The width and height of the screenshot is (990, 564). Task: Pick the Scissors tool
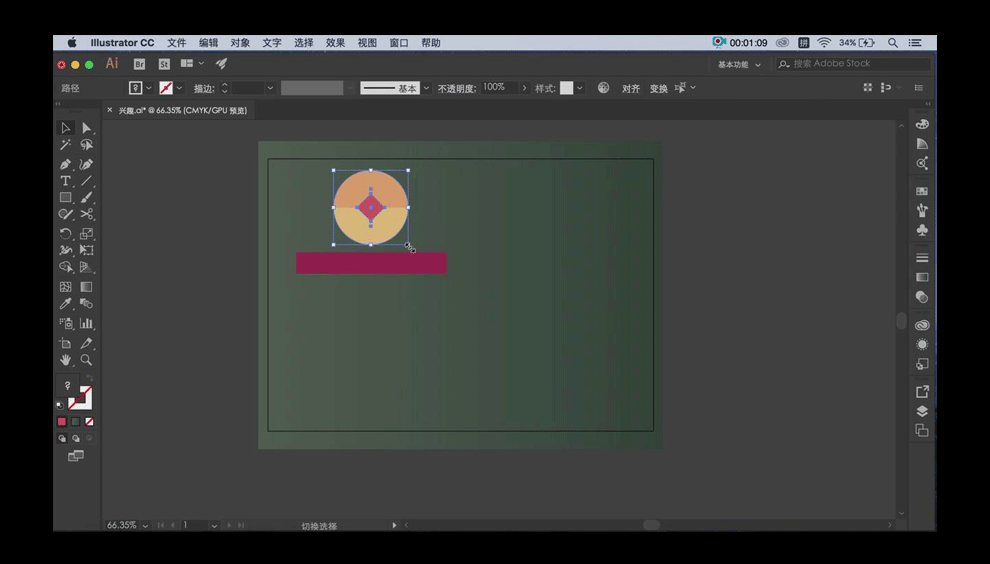(x=86, y=215)
